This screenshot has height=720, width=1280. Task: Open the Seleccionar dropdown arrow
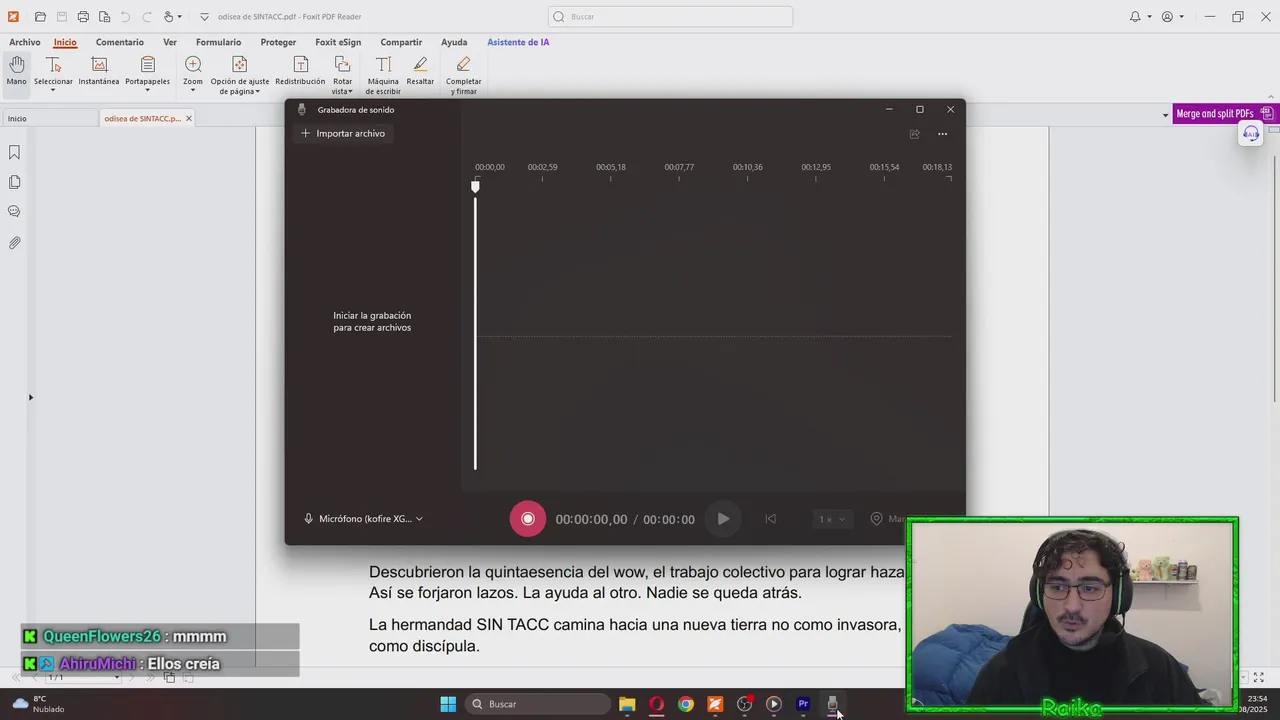[53, 91]
